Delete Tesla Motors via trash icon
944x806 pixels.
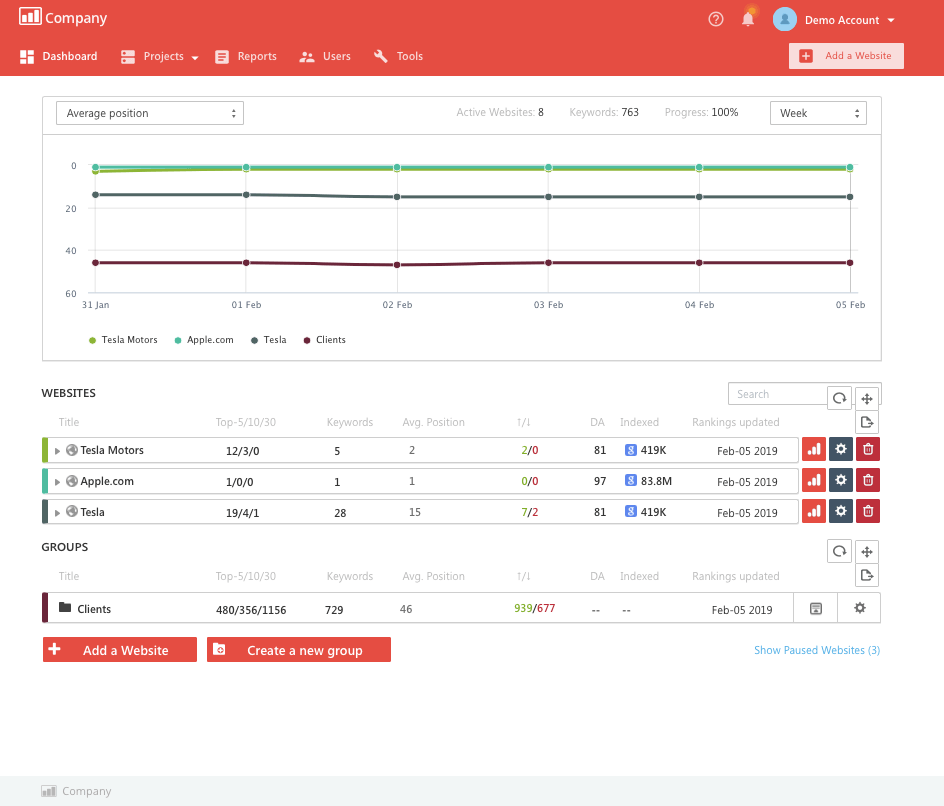(x=868, y=450)
